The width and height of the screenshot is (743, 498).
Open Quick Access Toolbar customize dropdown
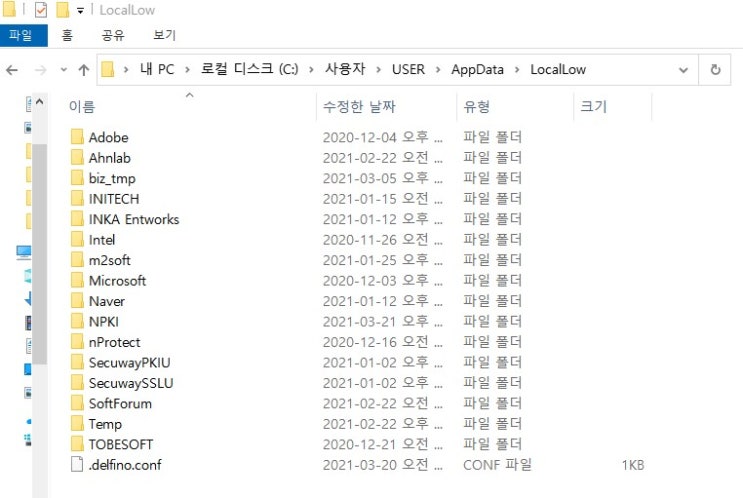tap(81, 10)
